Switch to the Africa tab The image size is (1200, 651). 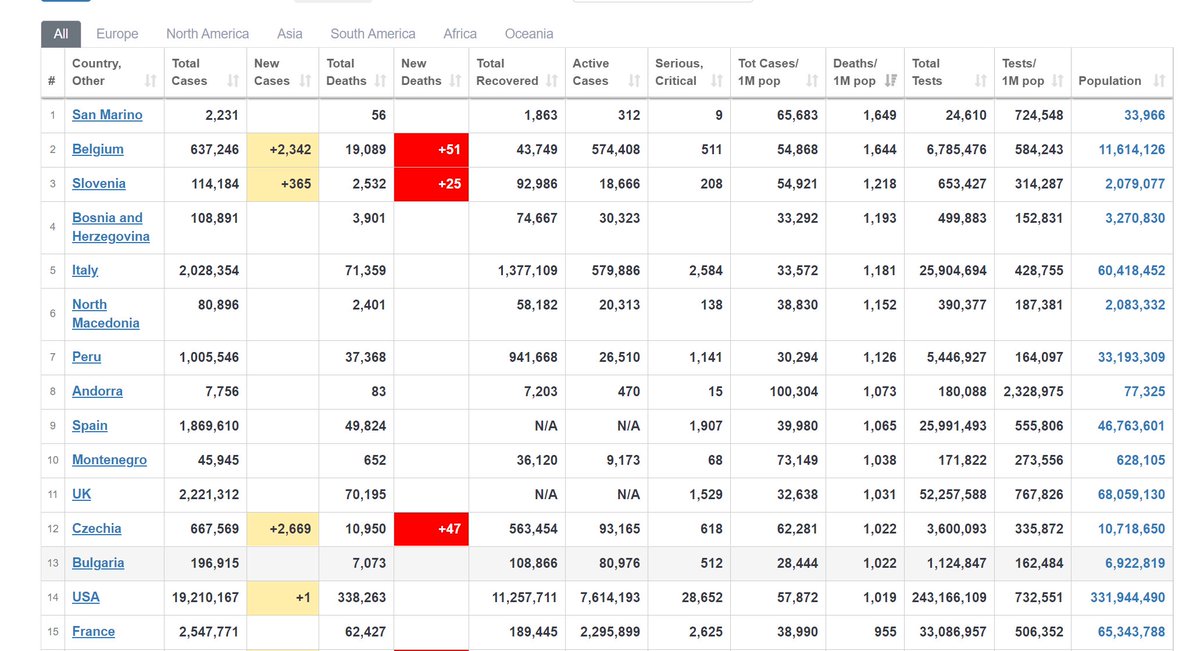pos(460,34)
